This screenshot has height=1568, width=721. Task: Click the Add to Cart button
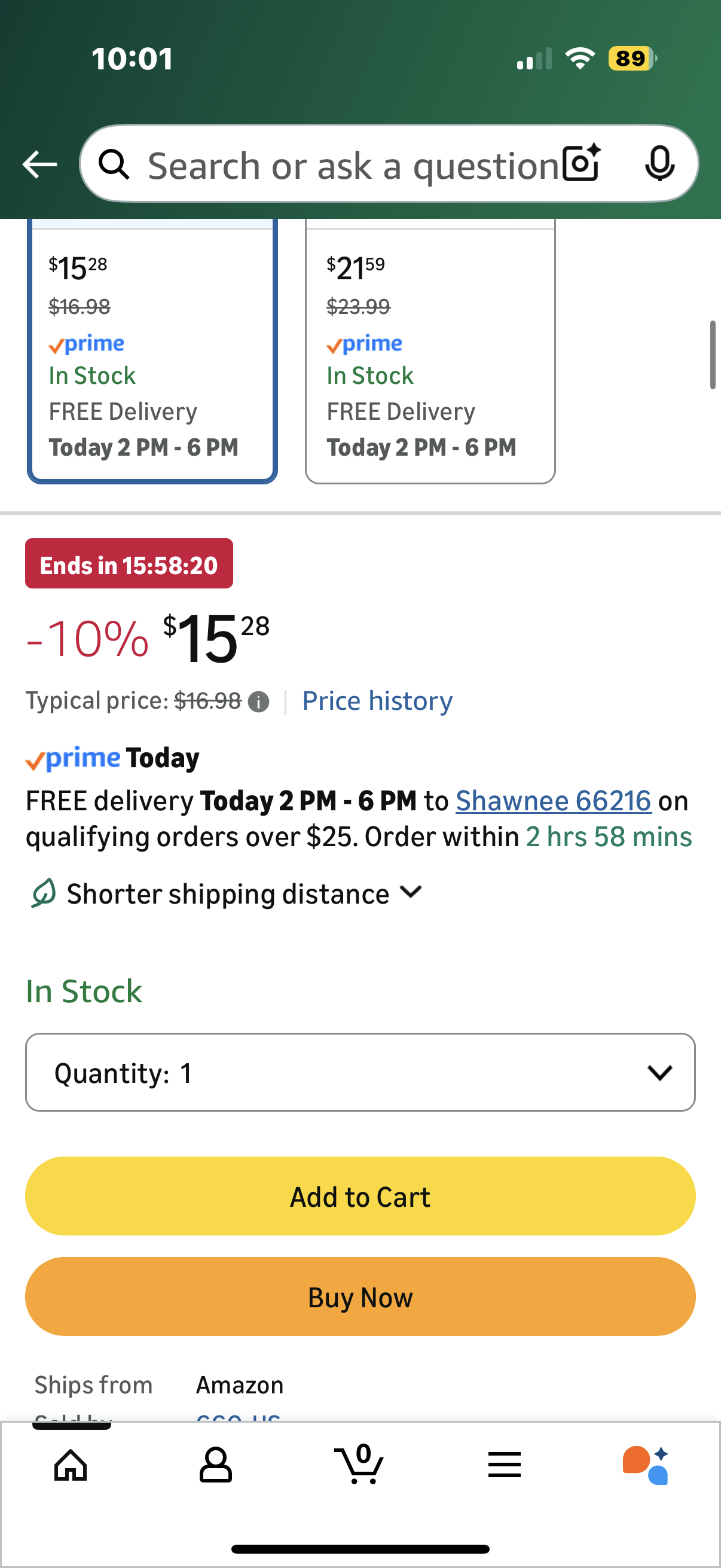coord(360,1196)
